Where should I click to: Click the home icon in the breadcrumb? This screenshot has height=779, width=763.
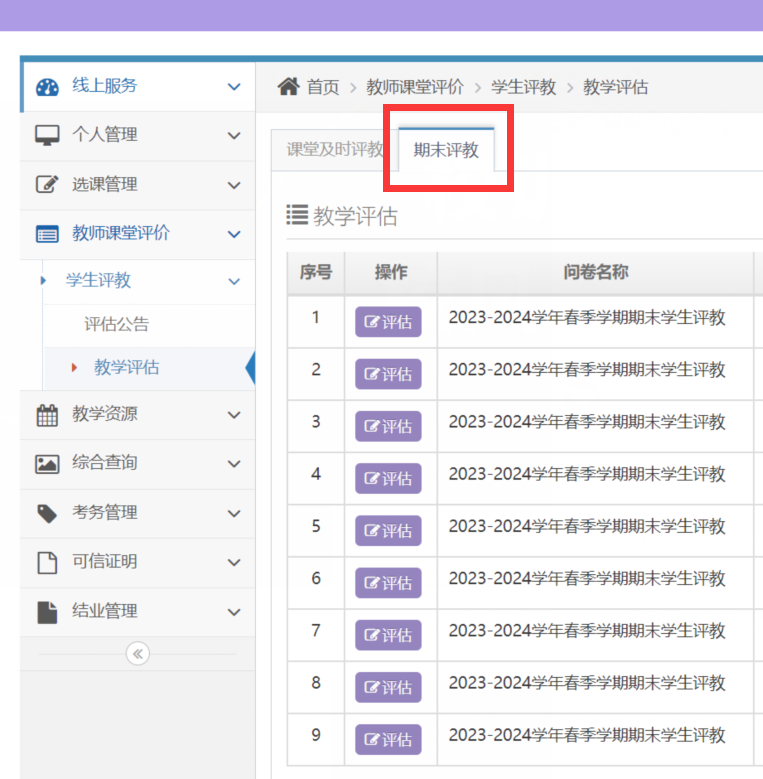point(288,87)
